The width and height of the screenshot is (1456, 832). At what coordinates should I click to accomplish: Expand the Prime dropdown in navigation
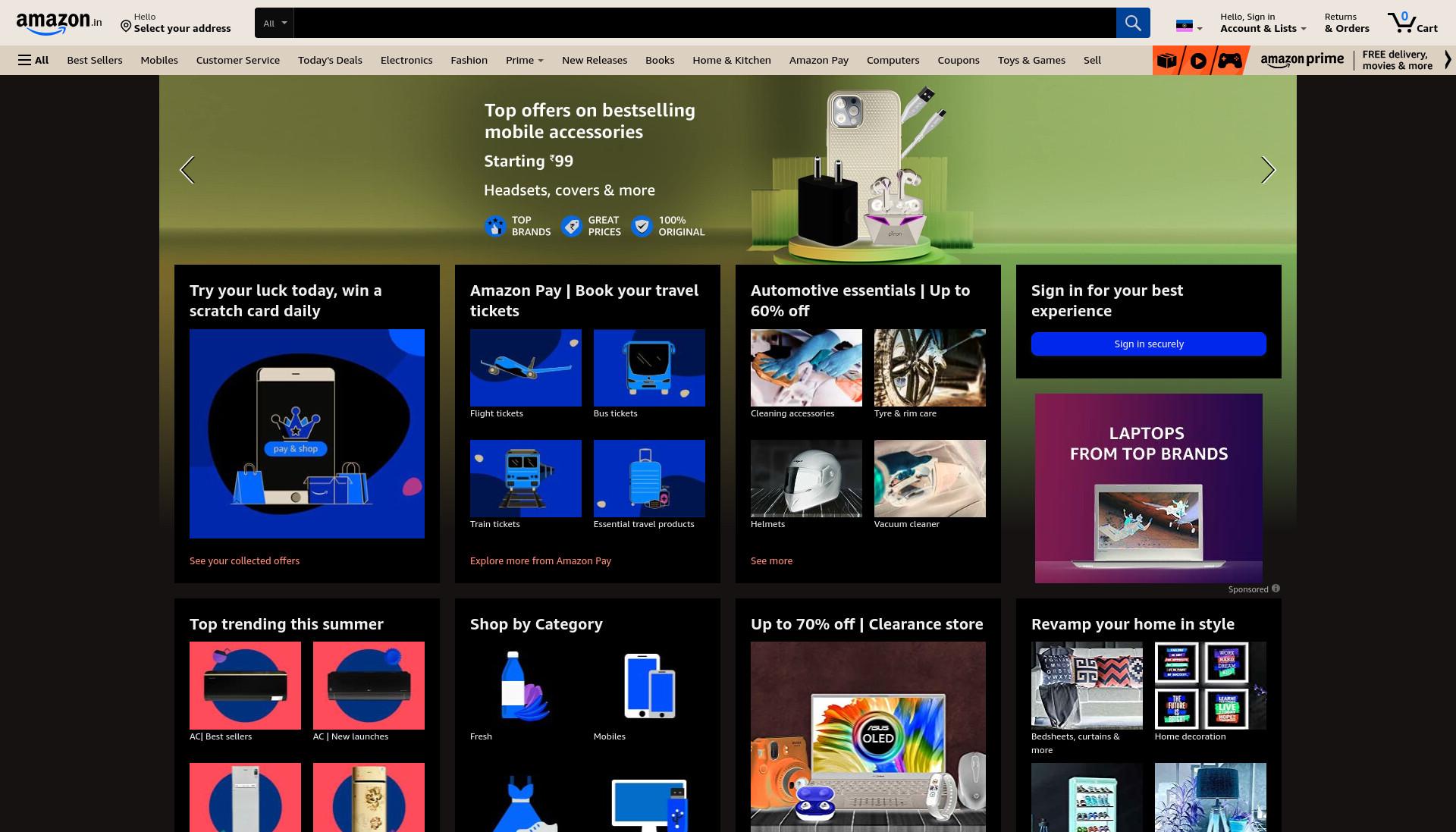tap(525, 60)
